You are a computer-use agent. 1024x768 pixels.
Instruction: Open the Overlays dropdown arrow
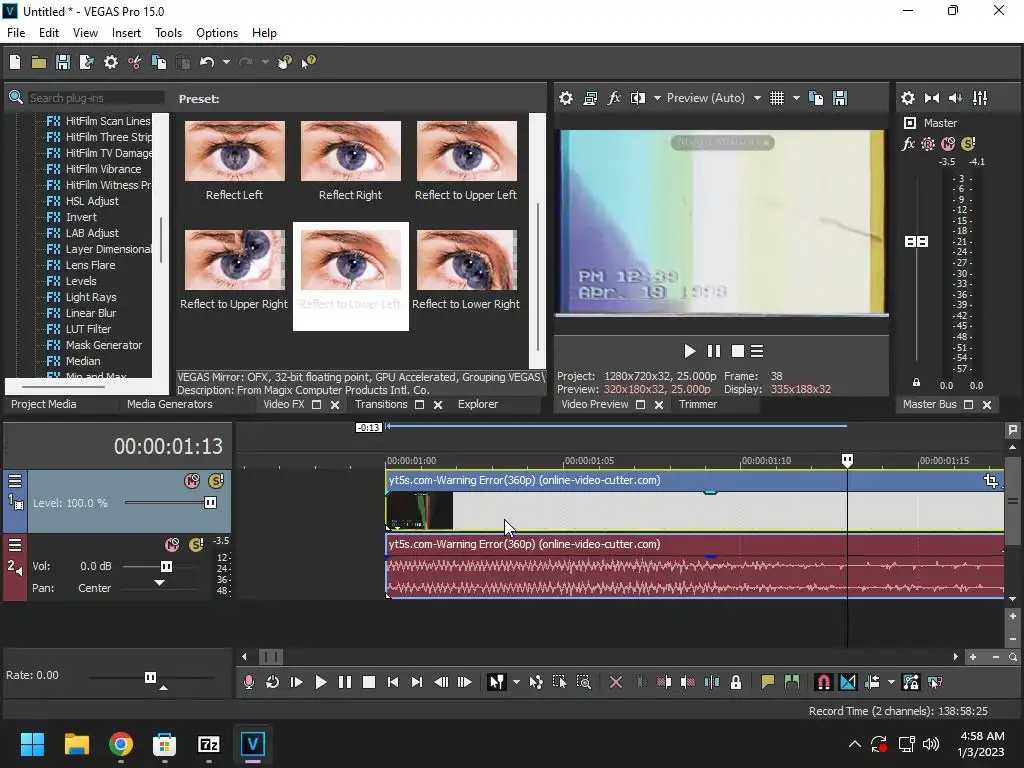coord(796,98)
